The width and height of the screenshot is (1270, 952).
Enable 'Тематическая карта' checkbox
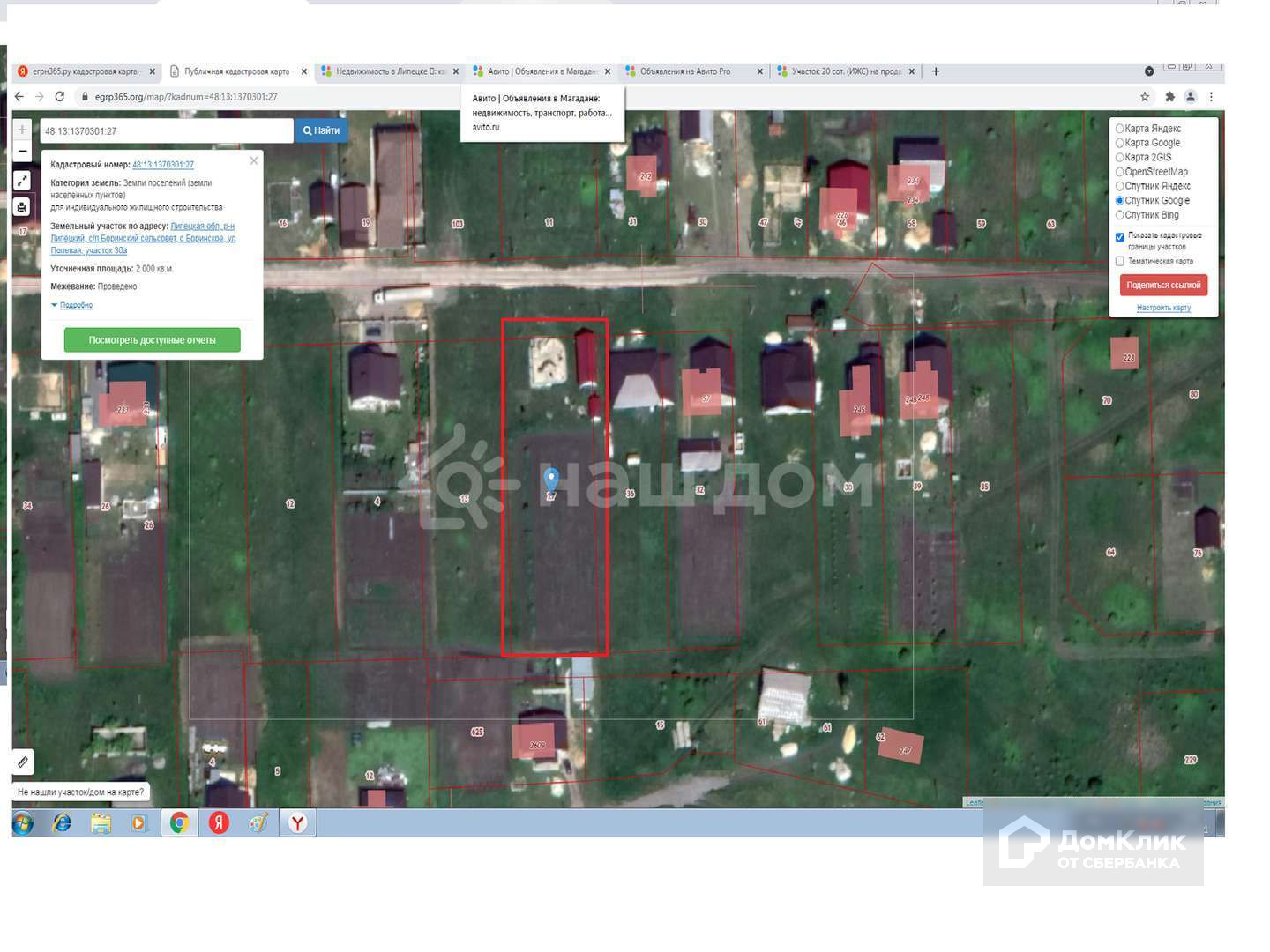pyautogui.click(x=1120, y=261)
